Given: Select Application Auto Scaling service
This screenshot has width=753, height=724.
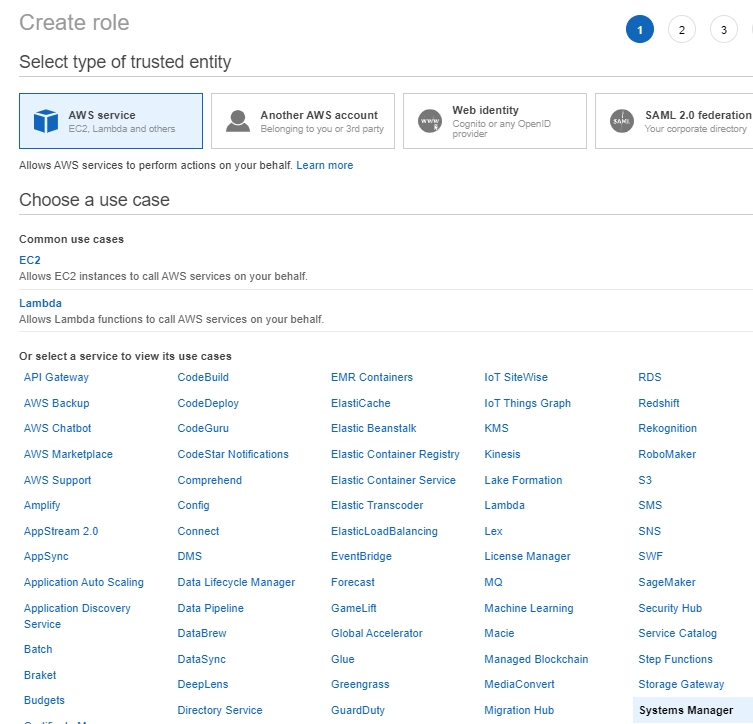Looking at the screenshot, I should click(x=84, y=582).
